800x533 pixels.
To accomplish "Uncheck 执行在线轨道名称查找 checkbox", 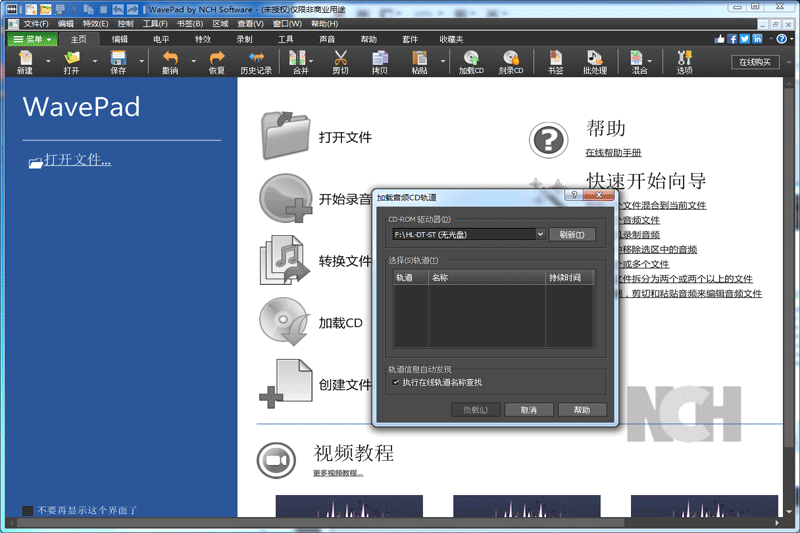I will [x=396, y=382].
